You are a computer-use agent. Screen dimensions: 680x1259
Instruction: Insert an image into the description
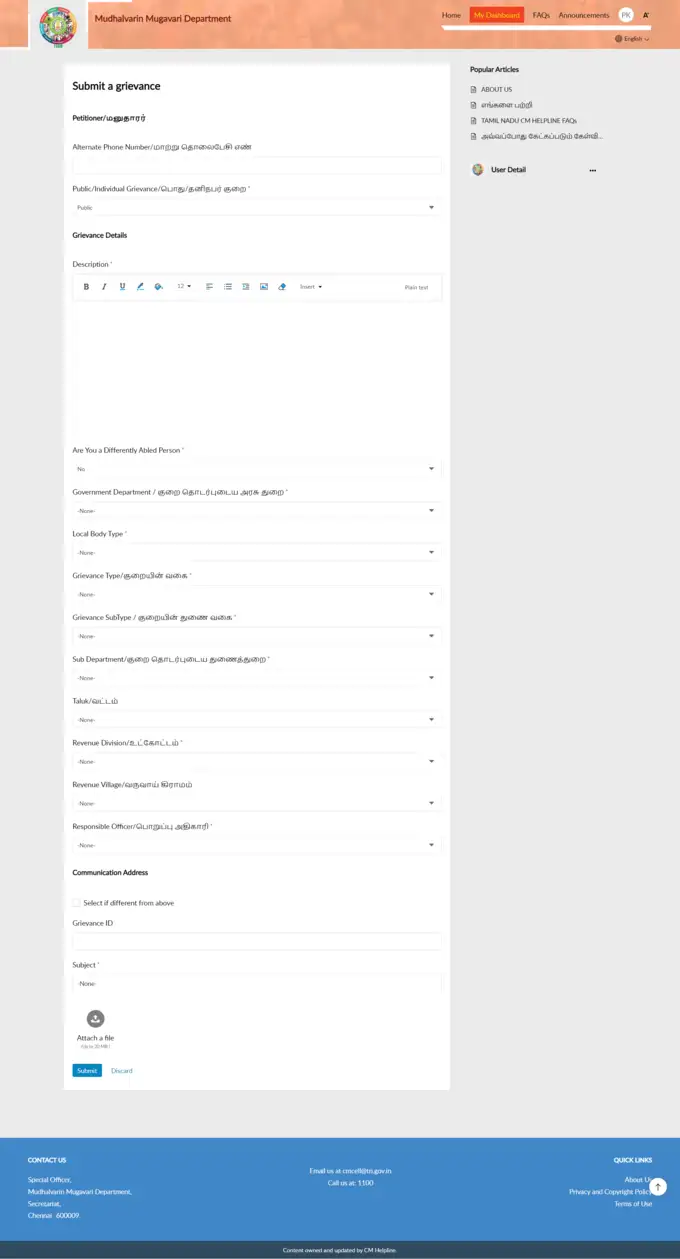pos(264,287)
